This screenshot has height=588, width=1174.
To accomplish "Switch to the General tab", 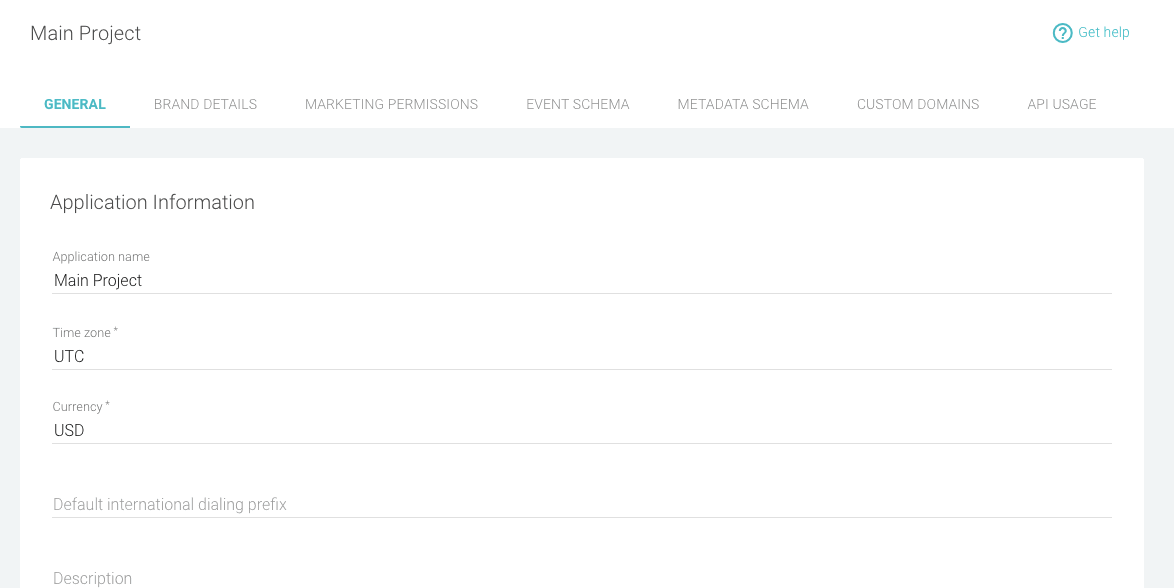I will [x=75, y=104].
